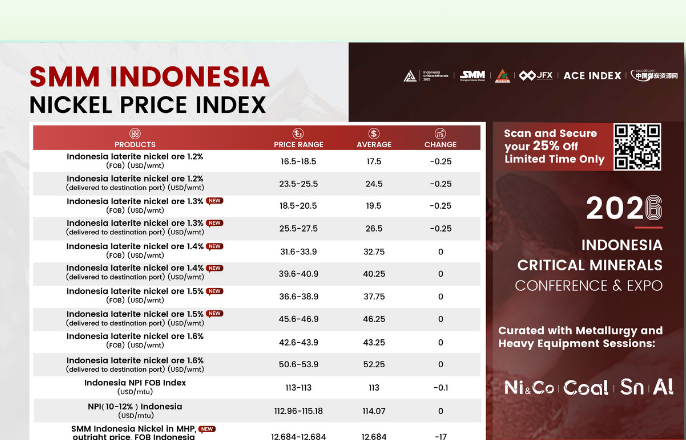The image size is (686, 440).
Task: Click NEW badge on 1.4% delivered row
Action: 214,268
